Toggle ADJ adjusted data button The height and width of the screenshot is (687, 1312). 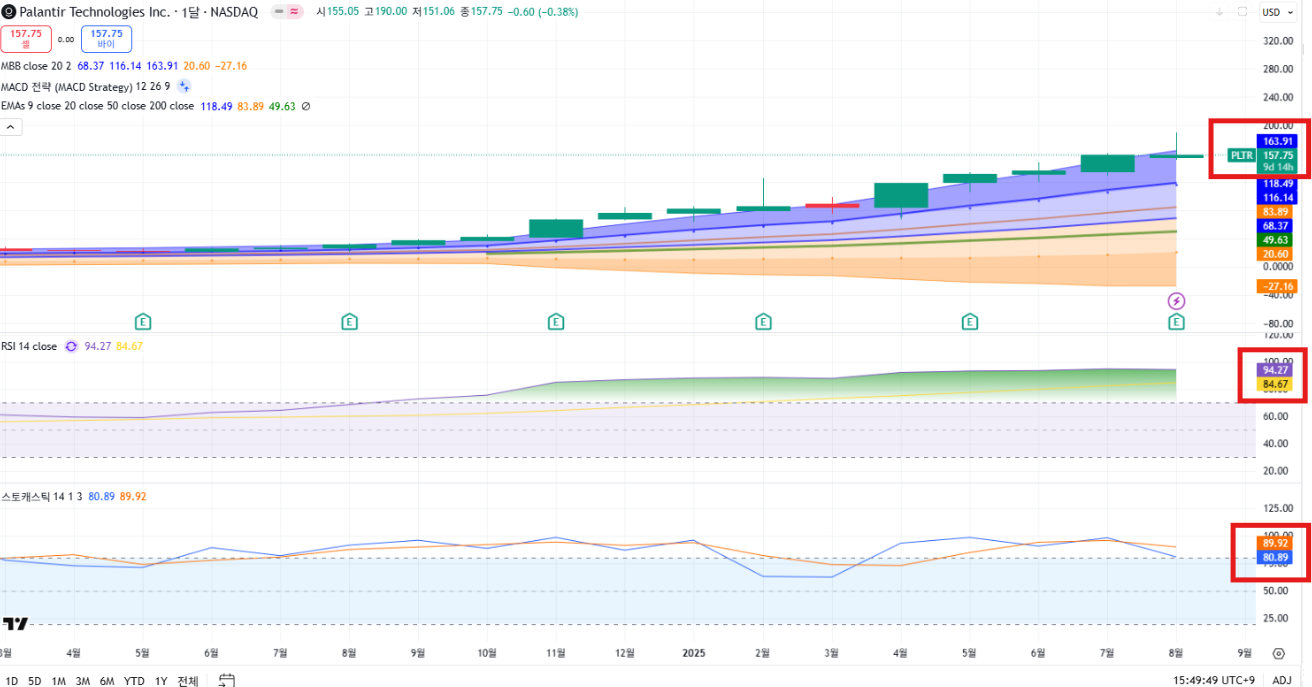(1282, 680)
